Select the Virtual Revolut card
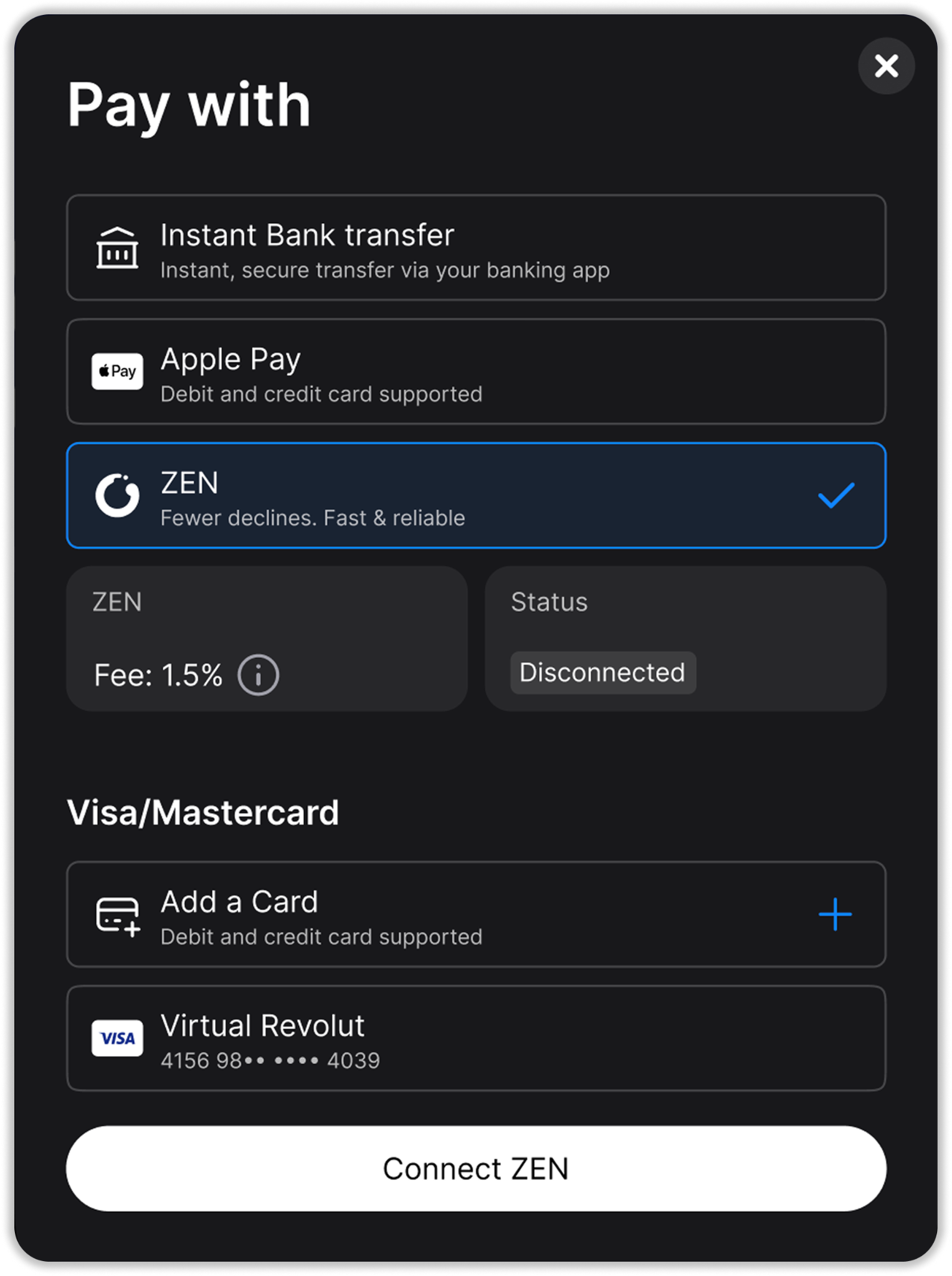The height and width of the screenshot is (1276, 952). (476, 1038)
